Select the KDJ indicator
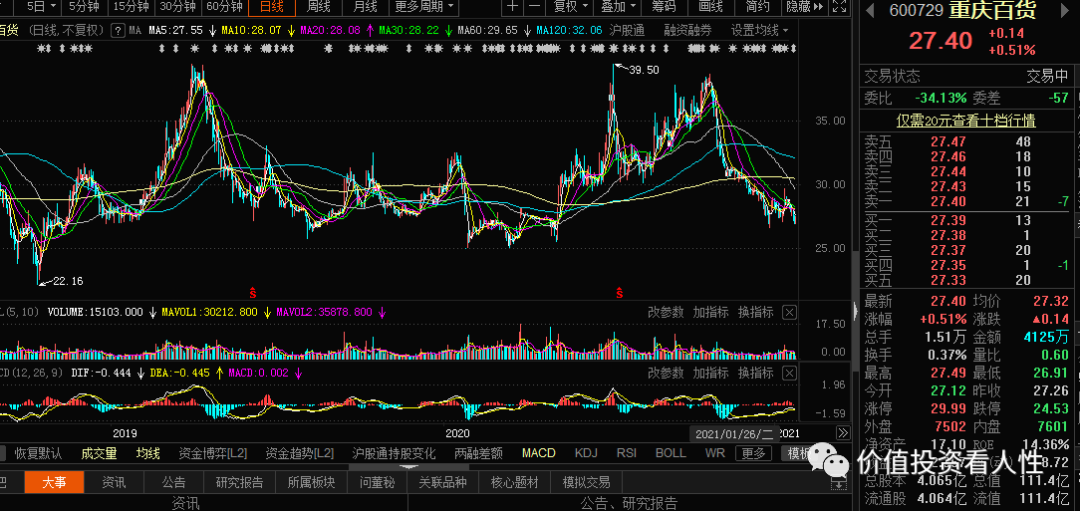Screen dimensions: 1080x511 pos(586,453)
